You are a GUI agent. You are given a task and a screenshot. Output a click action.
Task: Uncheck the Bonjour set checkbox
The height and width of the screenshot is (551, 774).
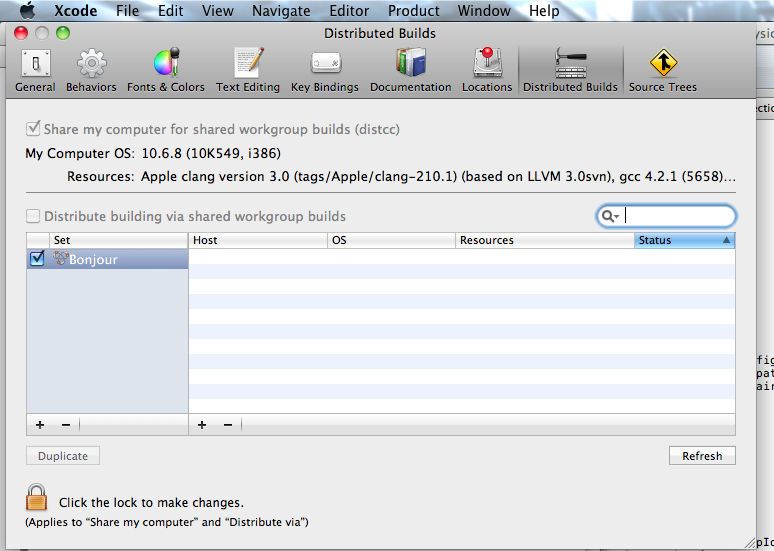pyautogui.click(x=37, y=258)
